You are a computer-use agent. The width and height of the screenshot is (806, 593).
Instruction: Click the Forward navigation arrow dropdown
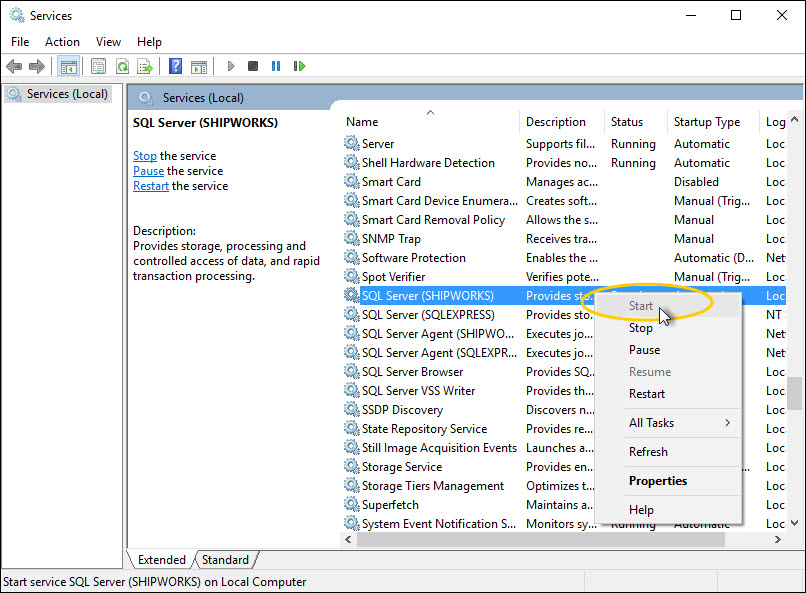click(x=39, y=66)
